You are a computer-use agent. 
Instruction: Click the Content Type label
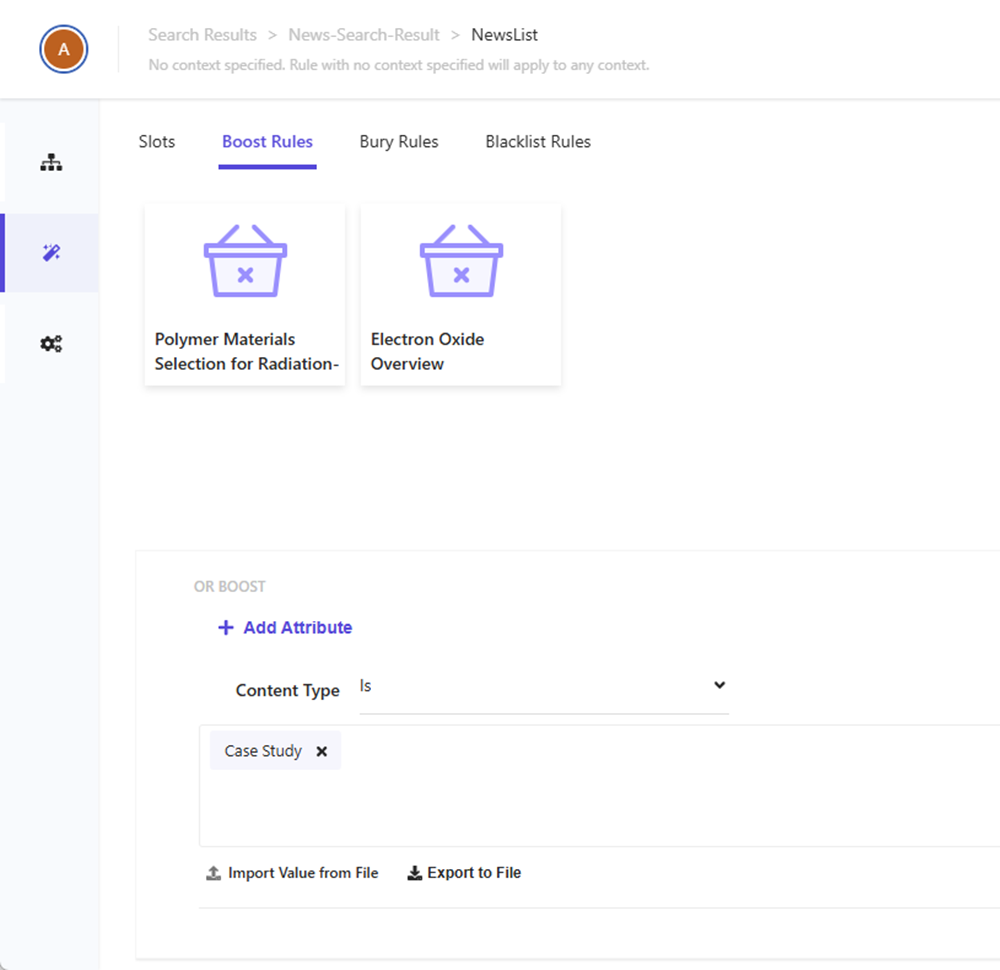coord(288,691)
